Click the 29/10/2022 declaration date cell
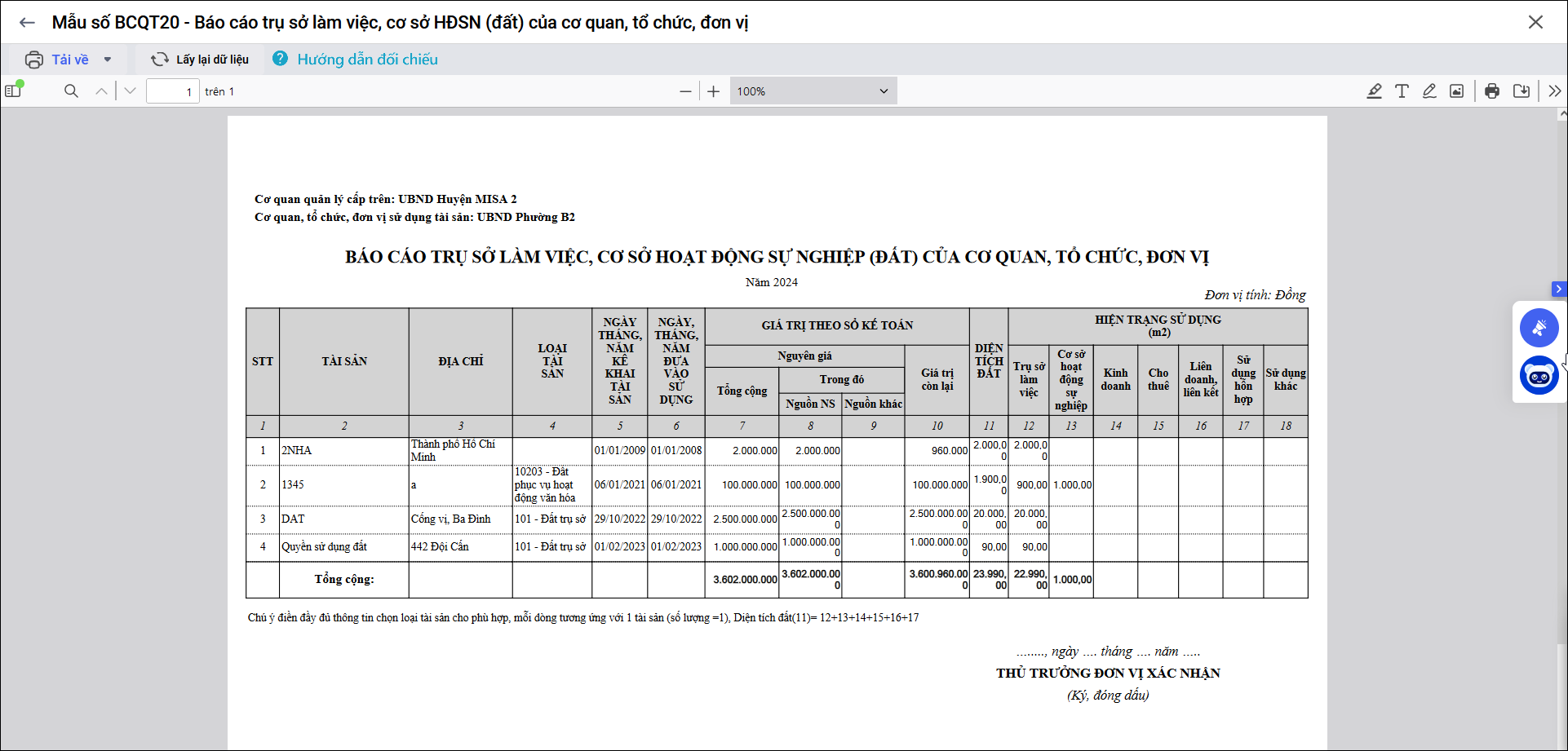 (620, 519)
